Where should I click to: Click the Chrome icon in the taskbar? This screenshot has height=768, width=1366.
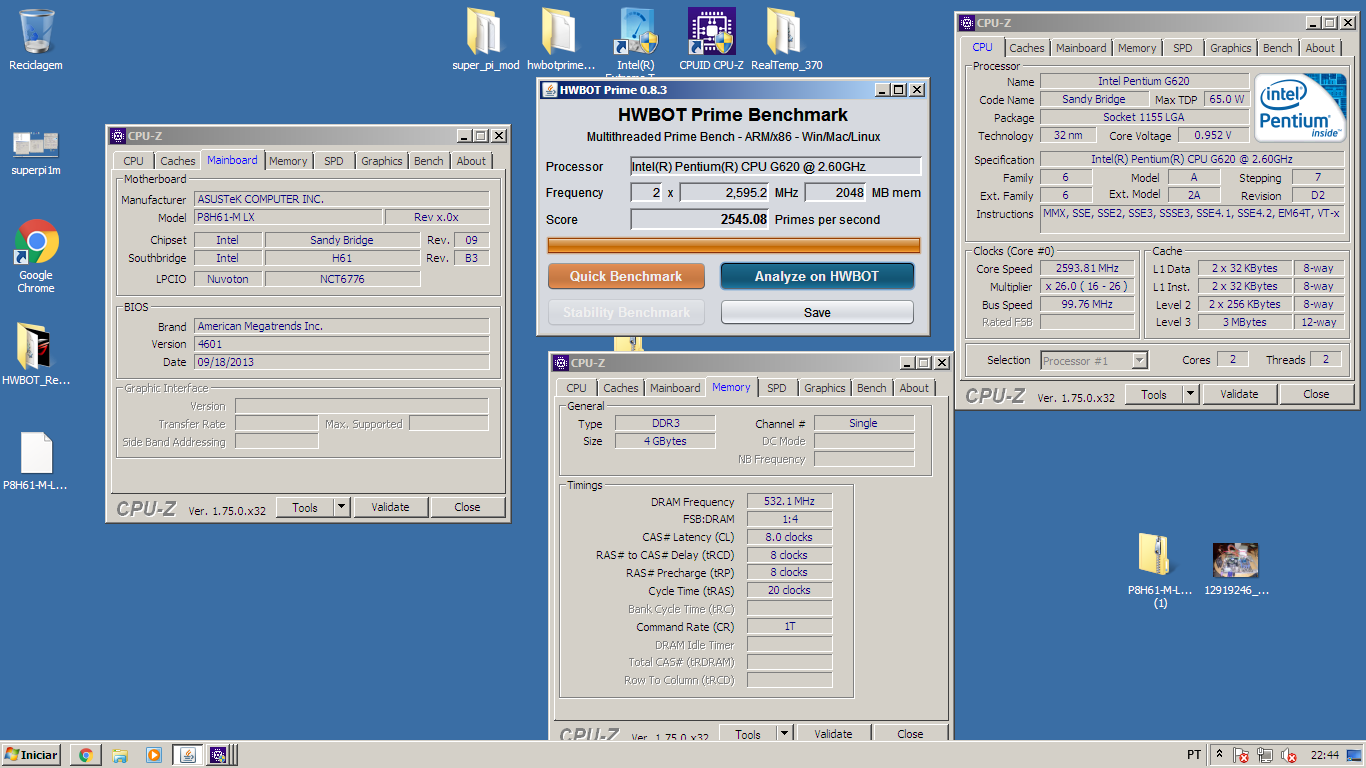click(85, 755)
